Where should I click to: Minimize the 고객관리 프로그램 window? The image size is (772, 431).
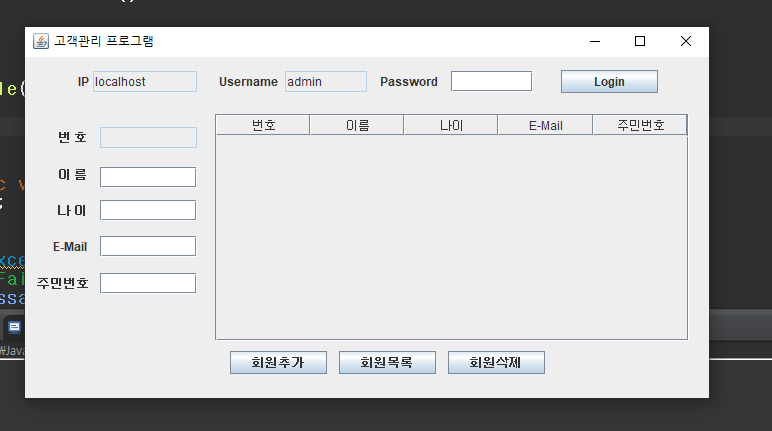(x=595, y=41)
